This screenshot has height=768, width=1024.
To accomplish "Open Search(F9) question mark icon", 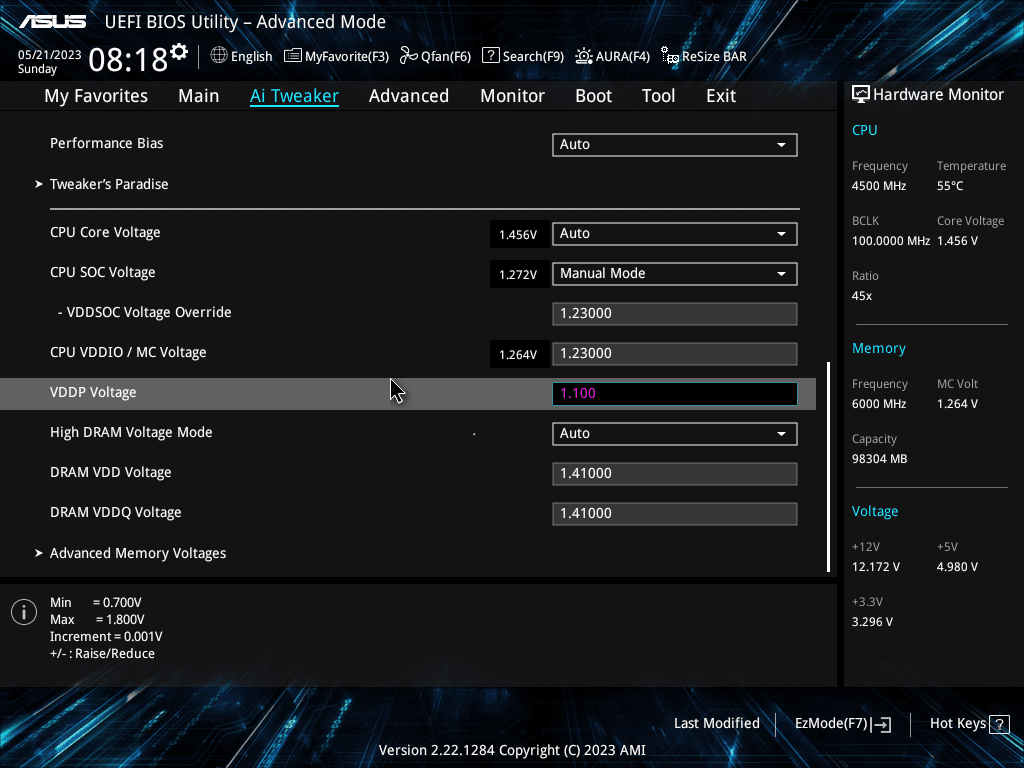I will tap(490, 56).
